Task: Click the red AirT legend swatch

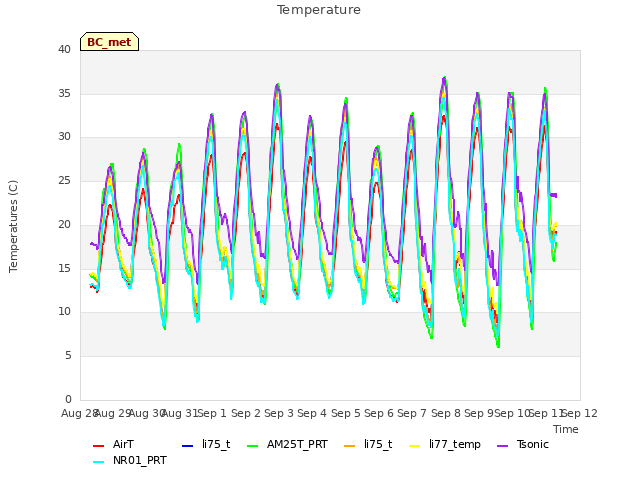Action: click(98, 445)
